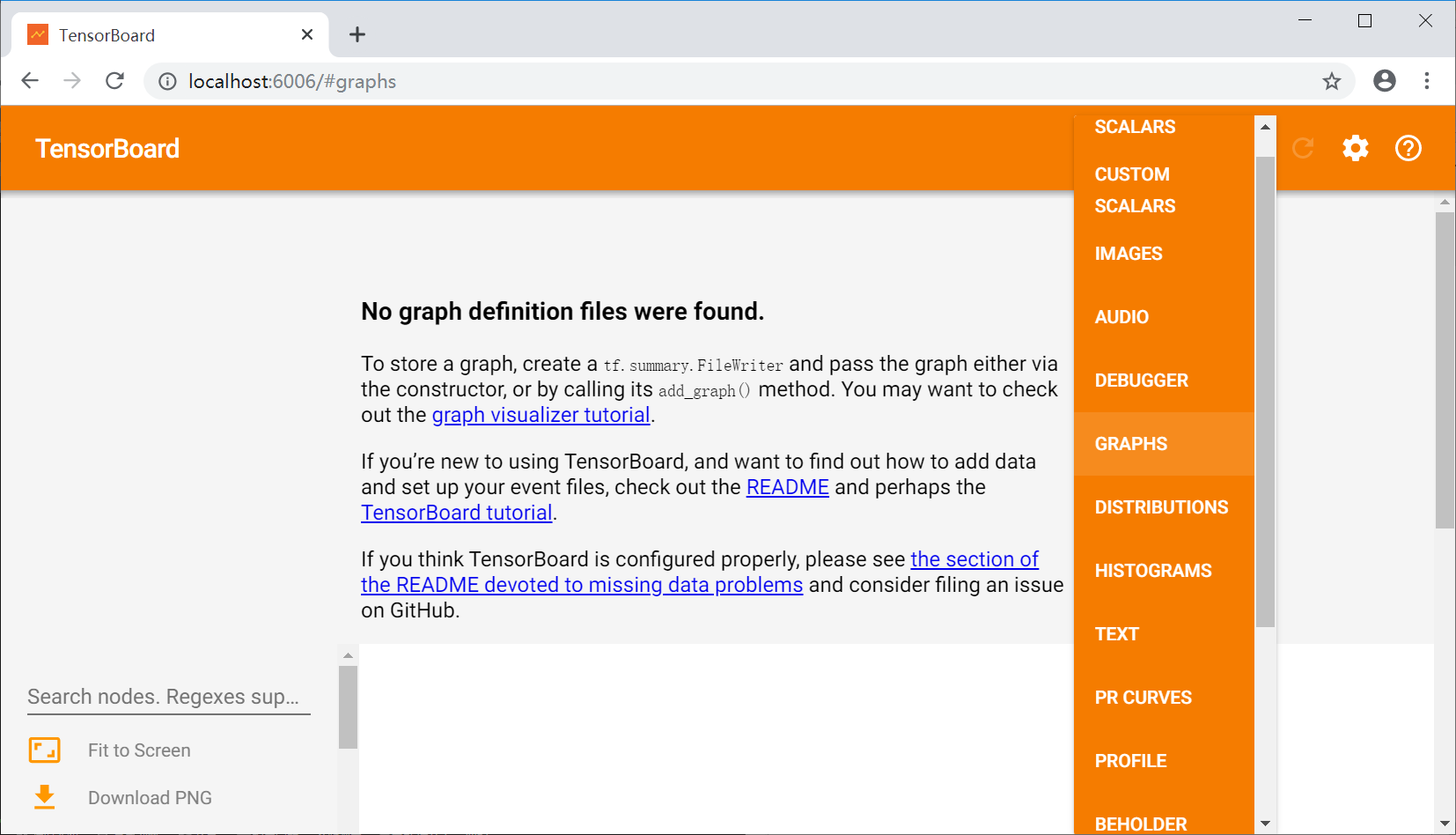Screen dimensions: 1456x835
Task: Focus the Search nodes input field
Action: [169, 697]
